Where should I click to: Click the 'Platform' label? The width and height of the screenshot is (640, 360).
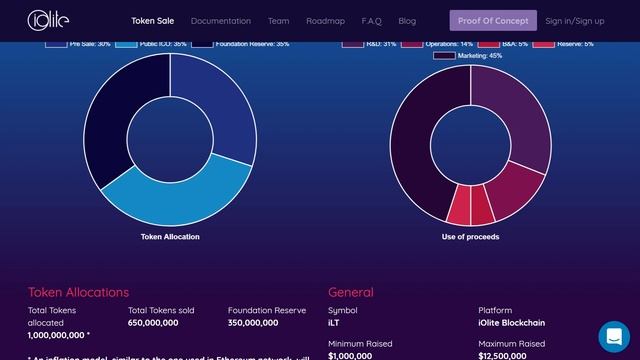[x=495, y=310]
